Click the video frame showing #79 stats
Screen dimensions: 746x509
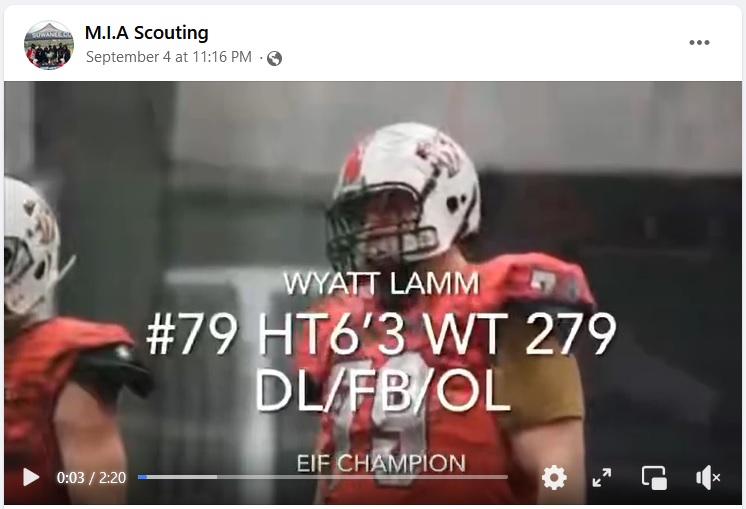(373, 293)
